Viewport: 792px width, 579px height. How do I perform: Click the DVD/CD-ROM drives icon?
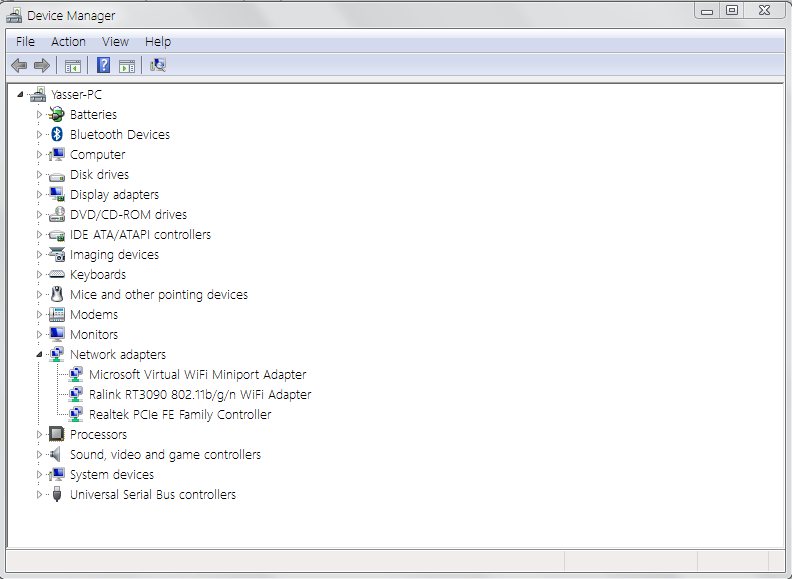(x=57, y=214)
